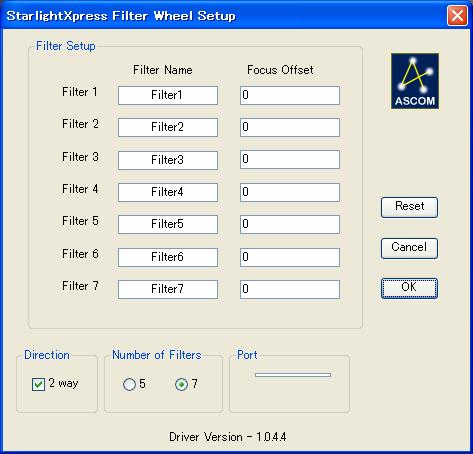Image resolution: width=473 pixels, height=454 pixels.
Task: Confirm settings with the OK button
Action: (x=409, y=288)
